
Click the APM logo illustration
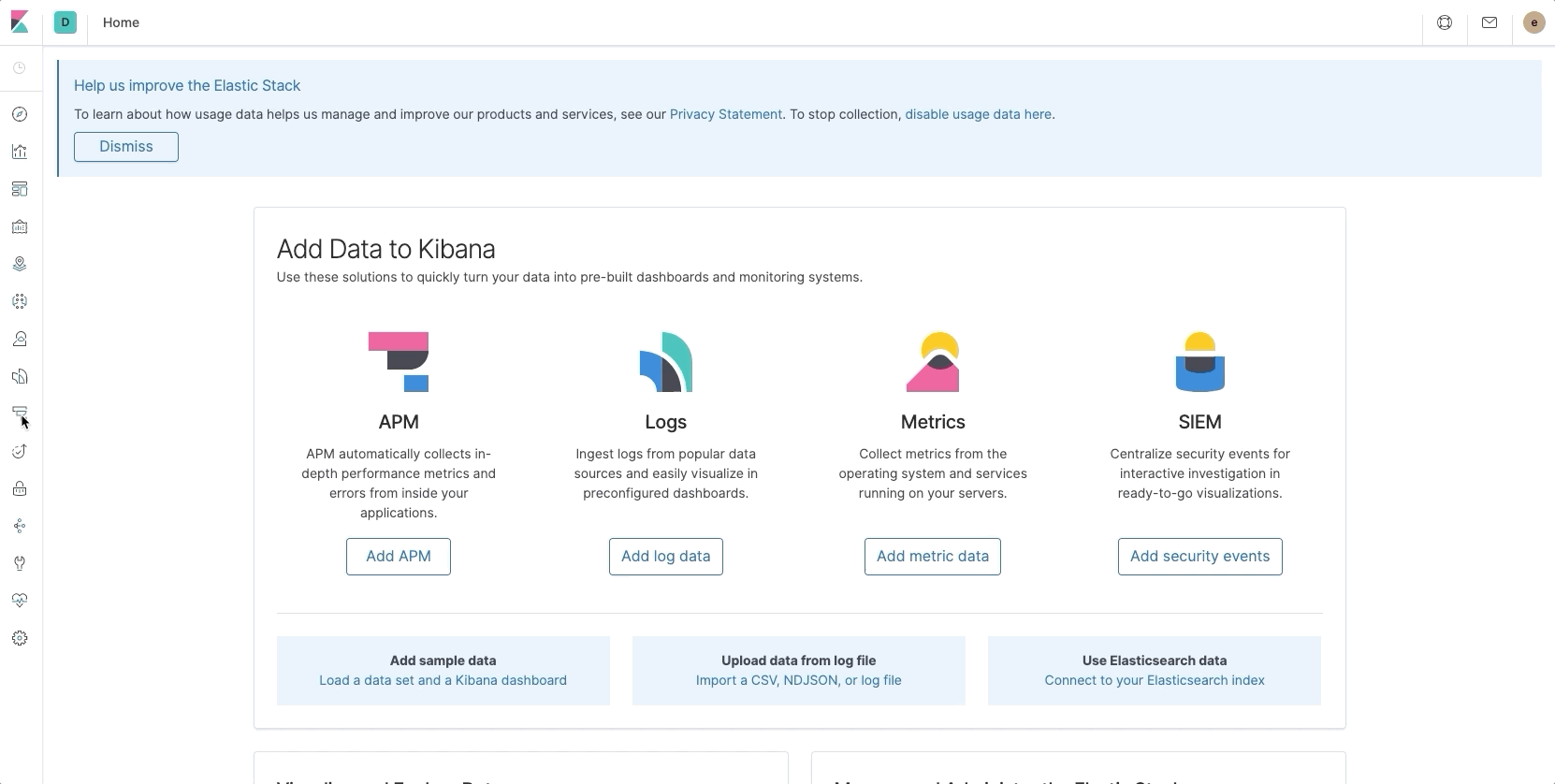pos(399,362)
